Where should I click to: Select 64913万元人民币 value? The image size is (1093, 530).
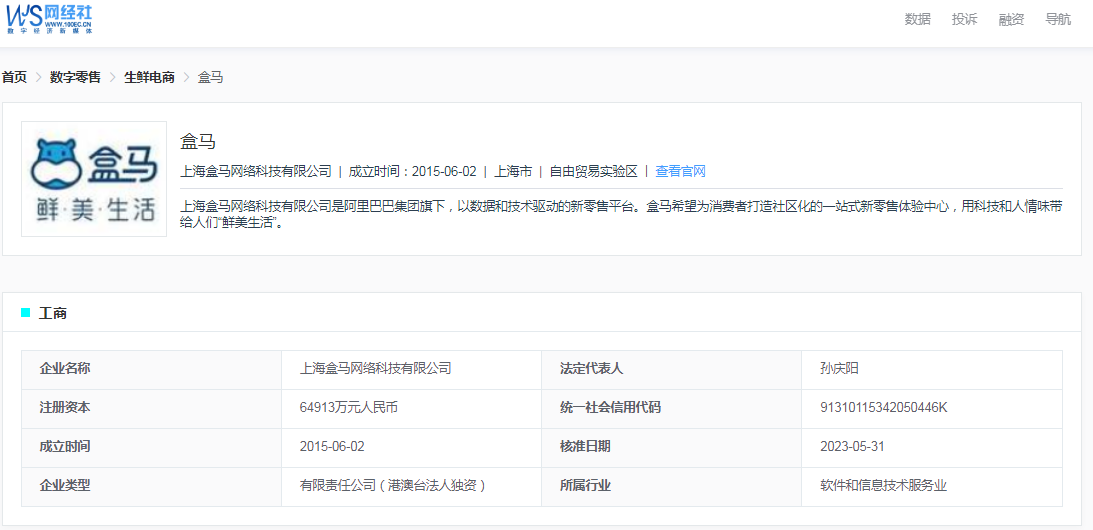coord(349,408)
